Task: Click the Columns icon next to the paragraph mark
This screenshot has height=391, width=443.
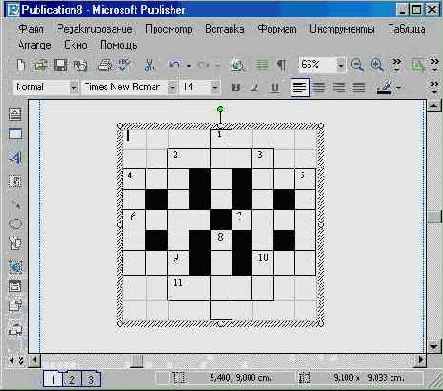Action: point(262,65)
